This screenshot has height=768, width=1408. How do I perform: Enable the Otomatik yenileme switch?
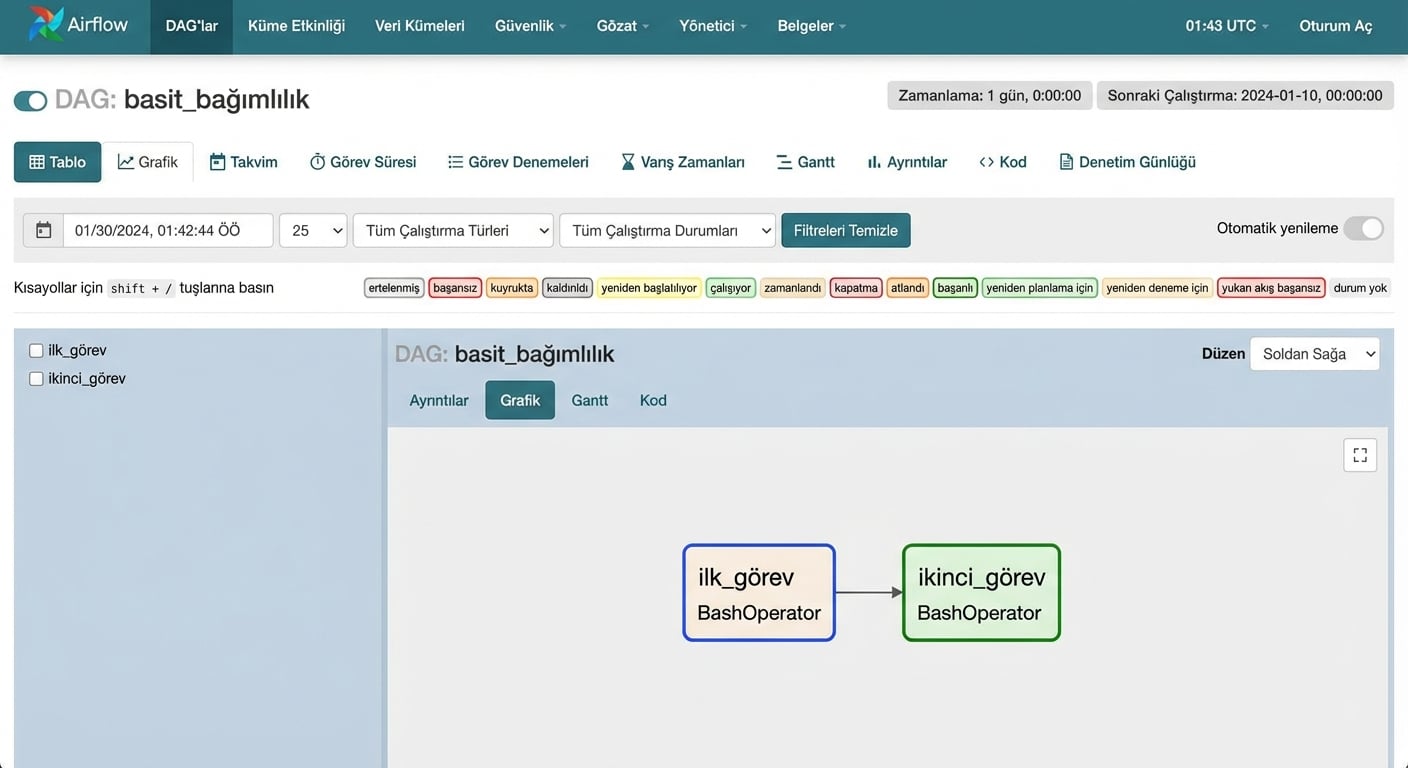1363,229
